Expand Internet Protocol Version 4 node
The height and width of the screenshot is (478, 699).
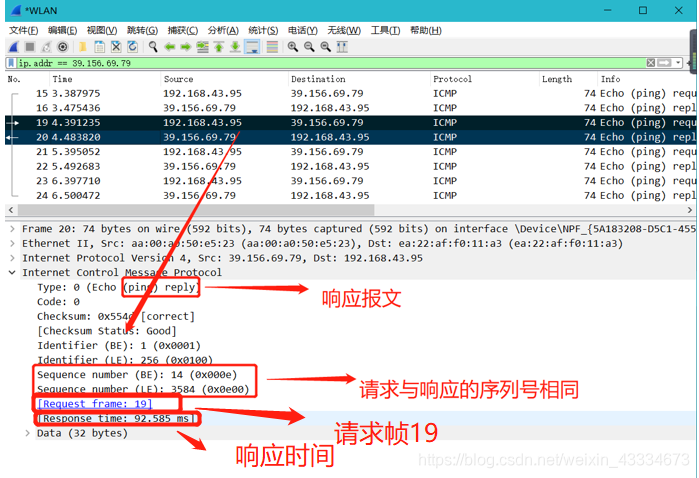(x=12, y=258)
